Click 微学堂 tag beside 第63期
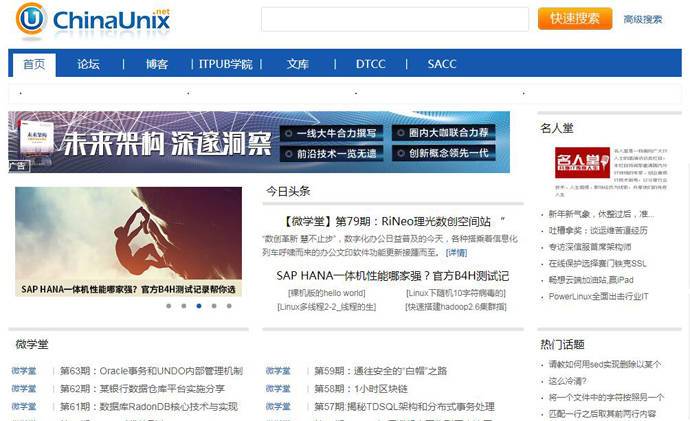Viewport: 690px width, 421px height. (24, 371)
